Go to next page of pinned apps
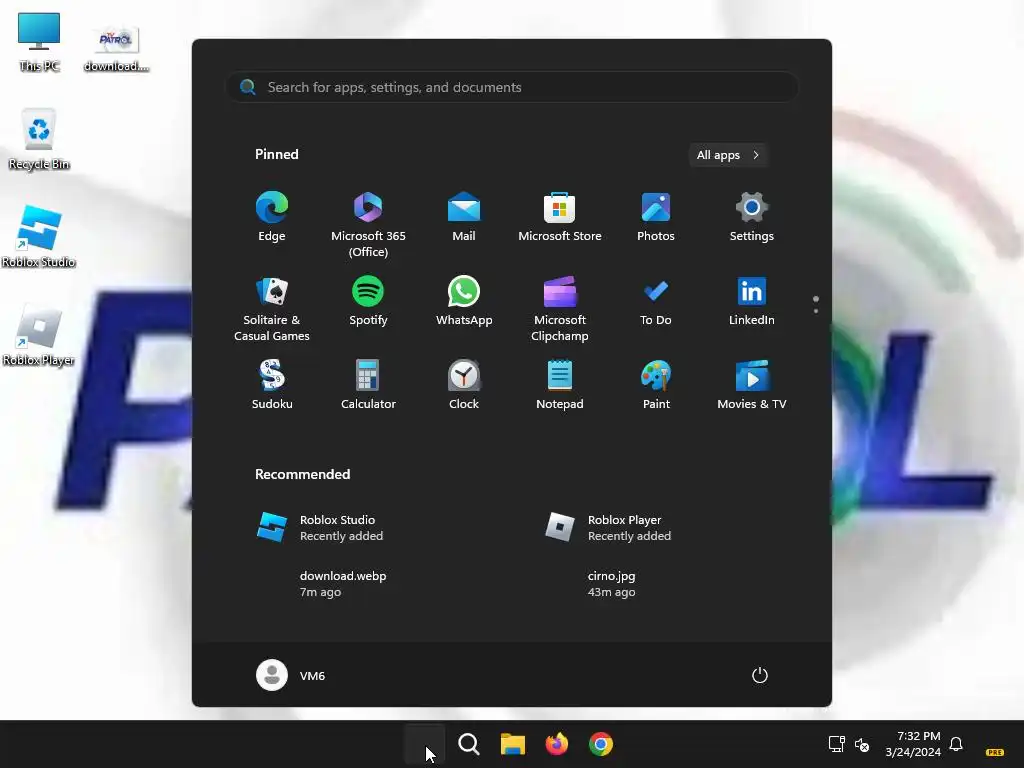 816,311
